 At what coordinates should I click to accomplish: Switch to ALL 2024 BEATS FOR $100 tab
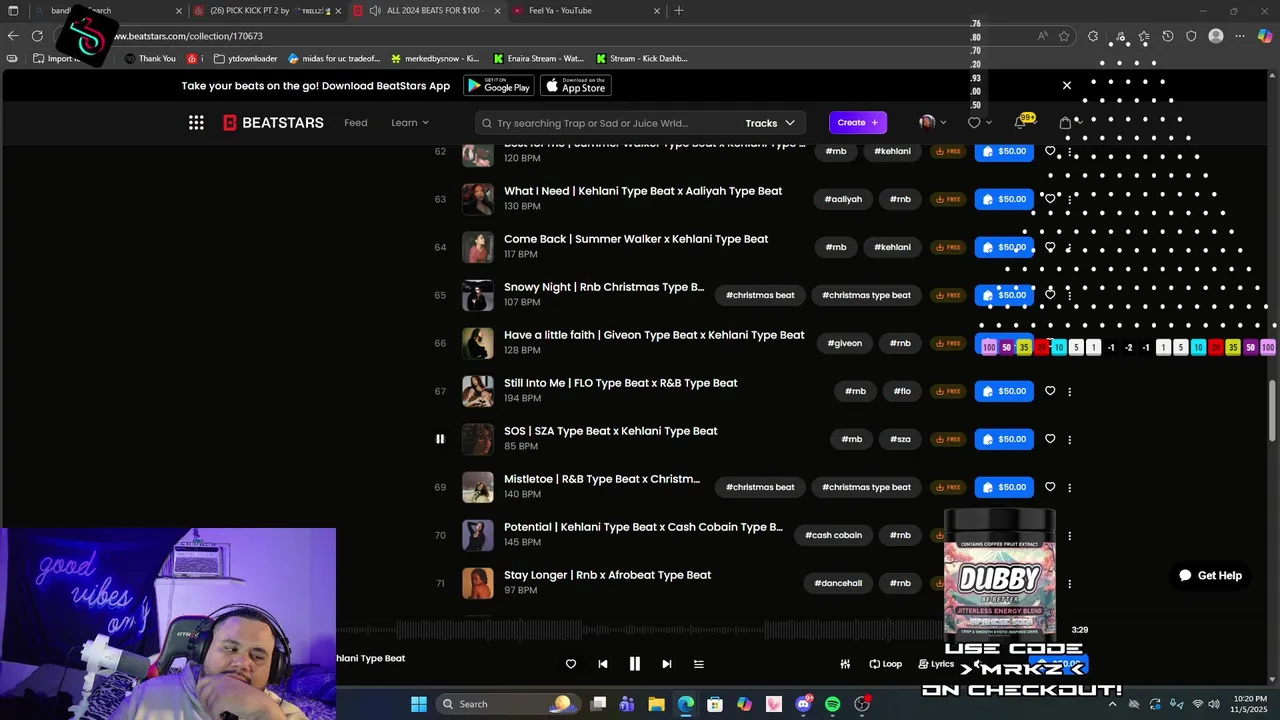[x=425, y=10]
